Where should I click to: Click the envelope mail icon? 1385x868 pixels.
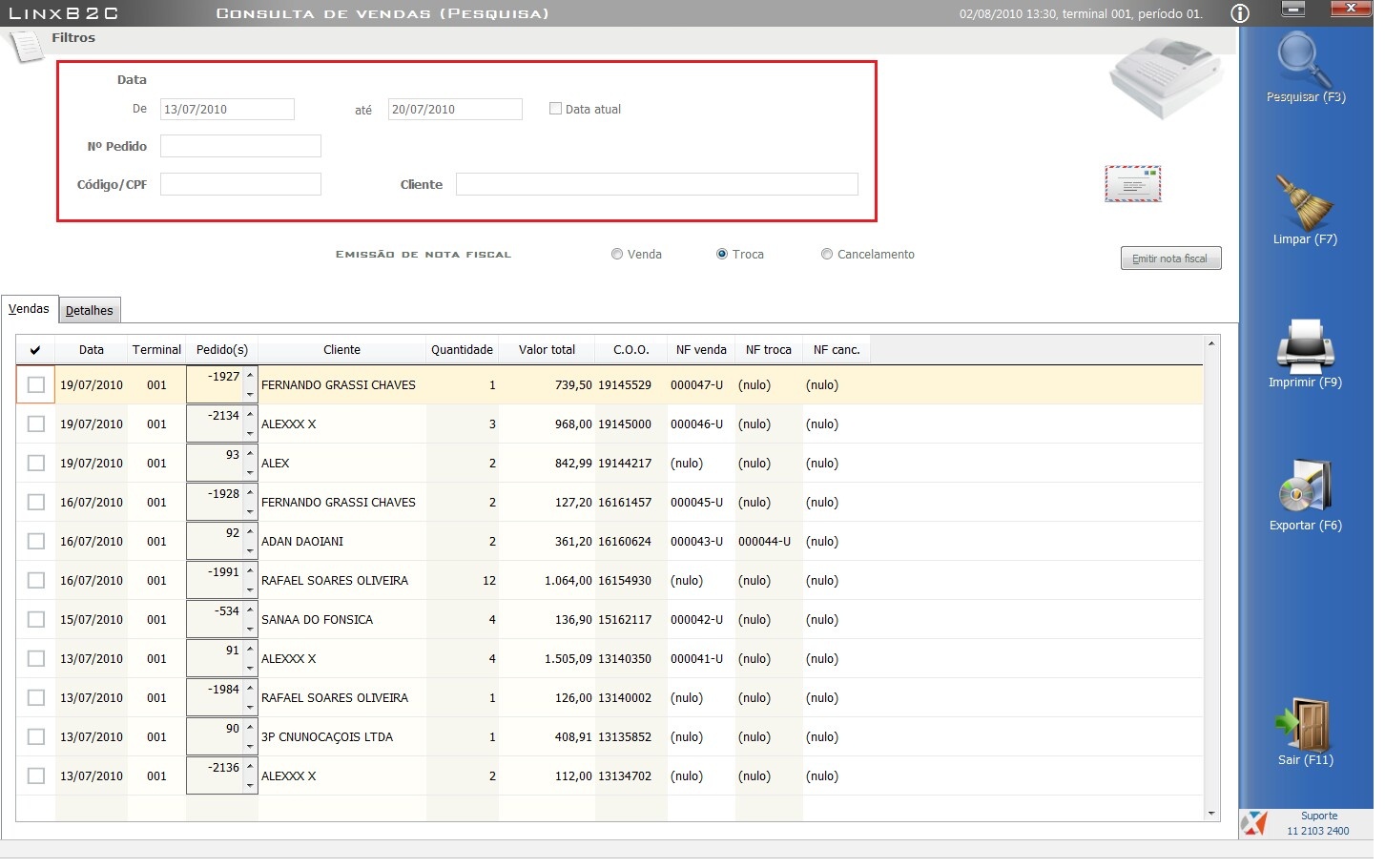1132,184
